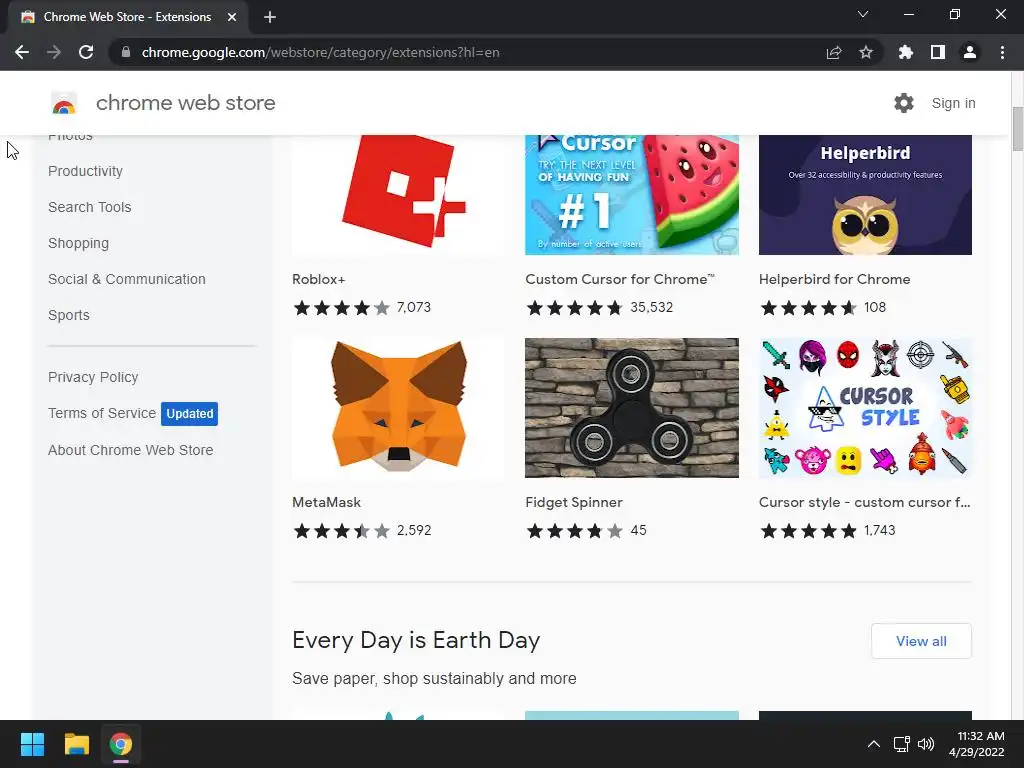Click the Chrome taskbar icon
This screenshot has height=768, width=1024.
pyautogui.click(x=121, y=744)
